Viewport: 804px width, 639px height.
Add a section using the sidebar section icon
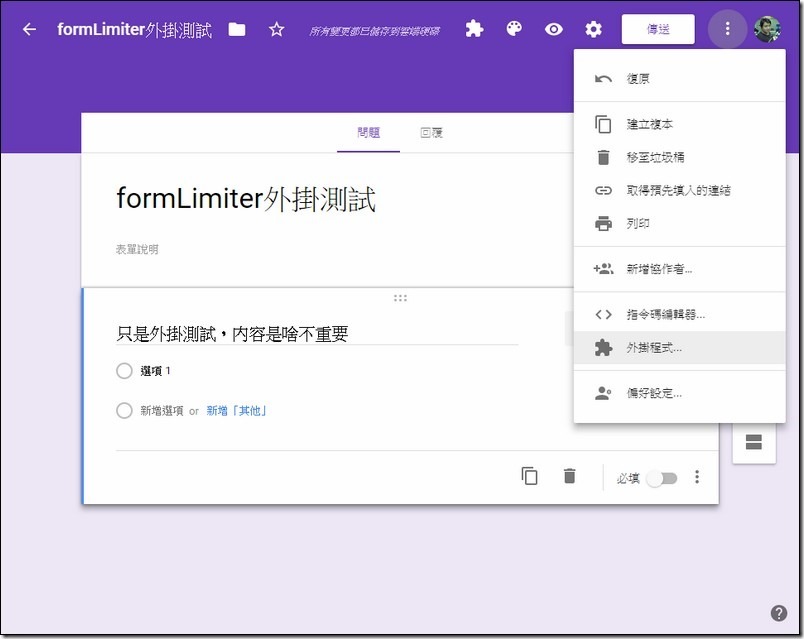click(753, 442)
